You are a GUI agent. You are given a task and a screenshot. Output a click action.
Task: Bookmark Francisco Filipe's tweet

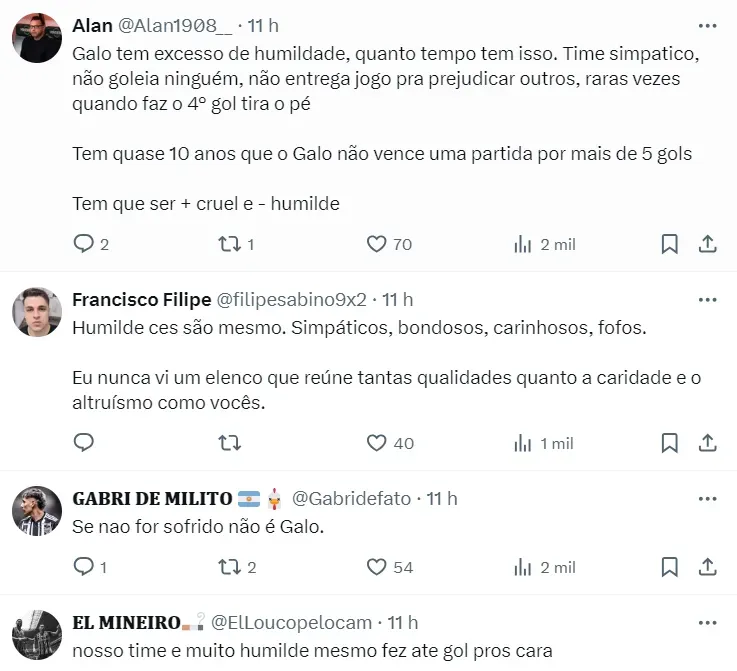coord(670,443)
